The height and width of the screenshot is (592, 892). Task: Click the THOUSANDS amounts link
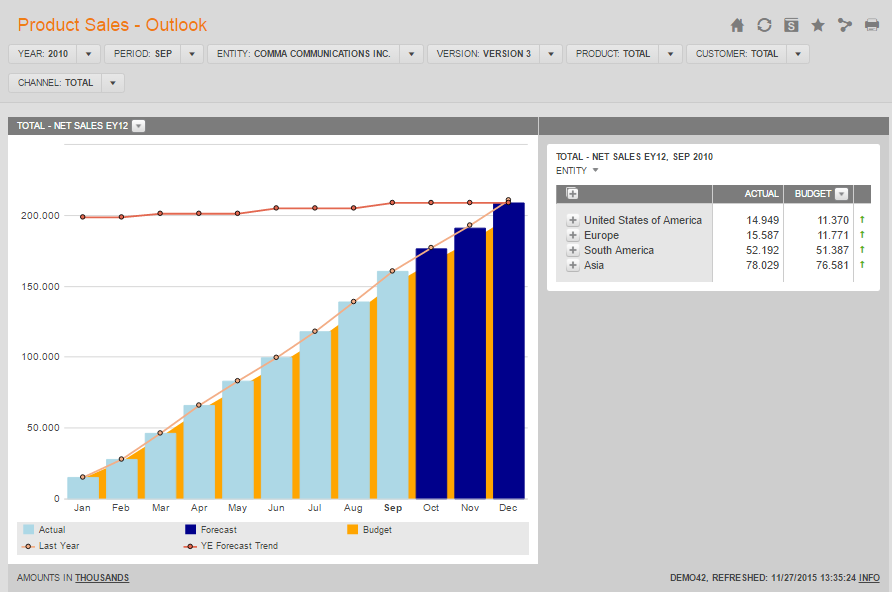pos(102,578)
